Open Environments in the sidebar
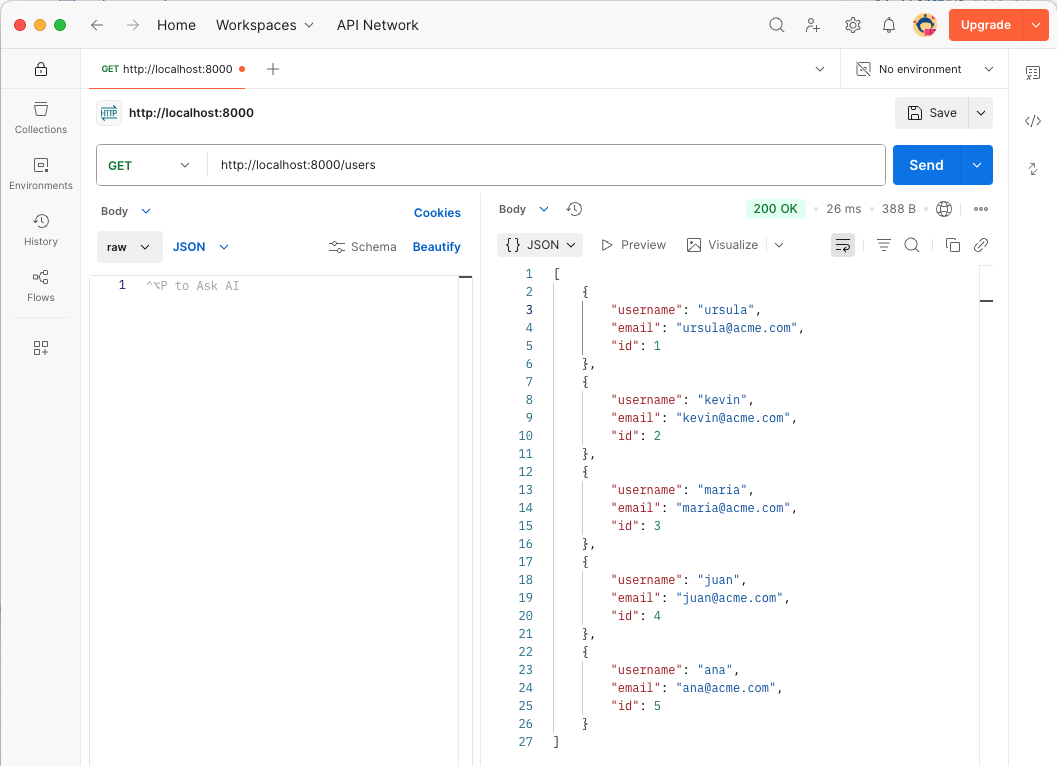Viewport: 1057px width, 766px height. click(41, 174)
